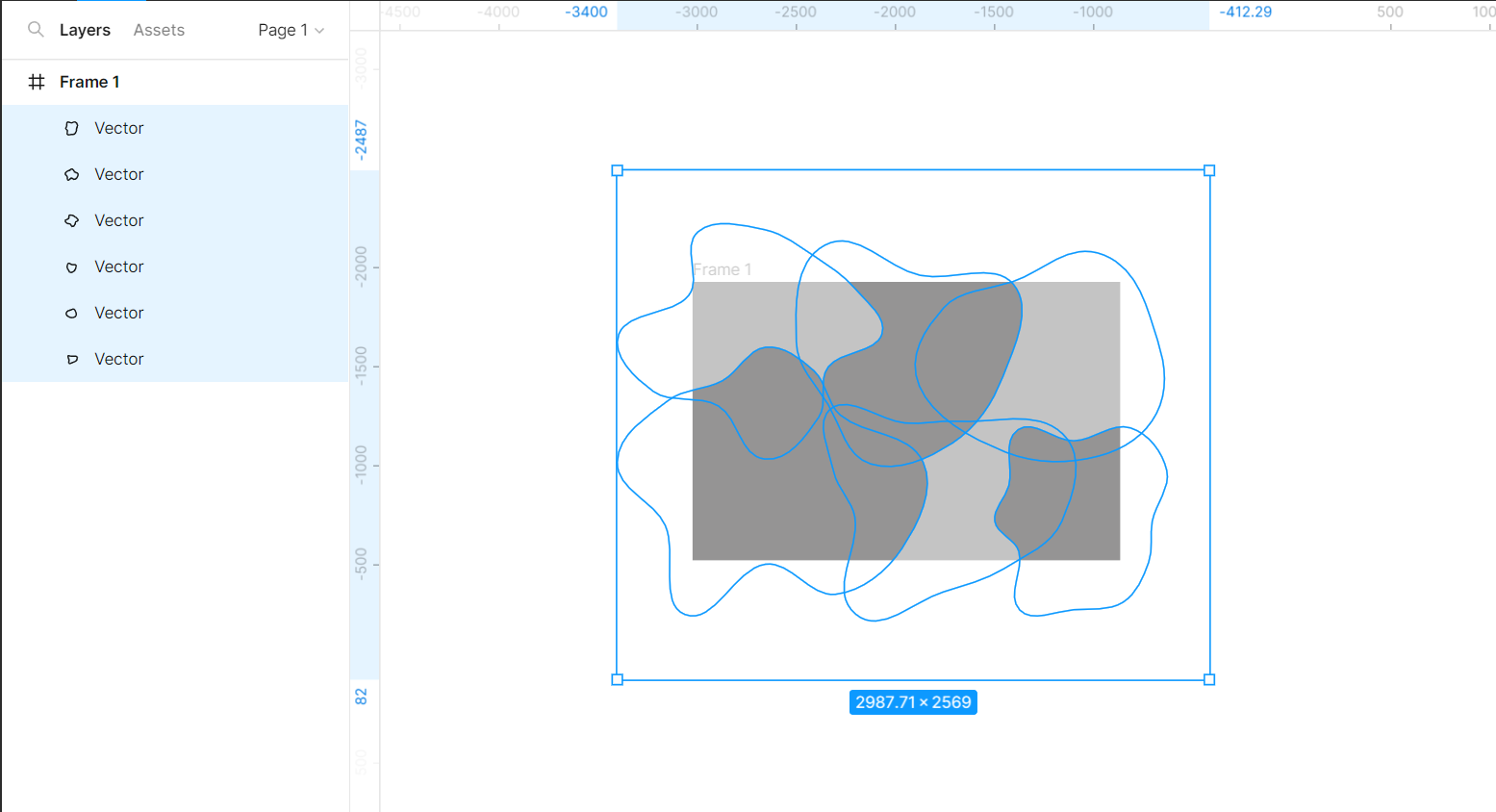Click the last Vector layer's shape icon
1496x812 pixels.
(x=71, y=360)
